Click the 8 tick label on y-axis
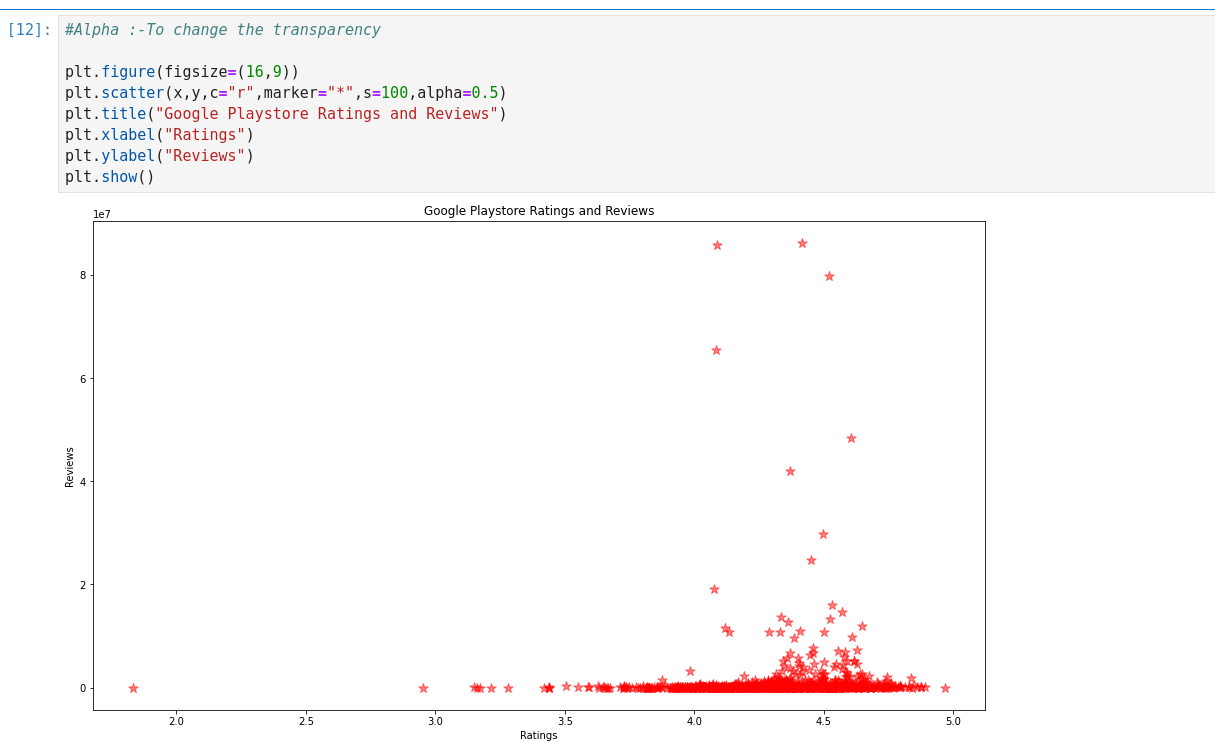Viewport: 1215px width, 742px height. pyautogui.click(x=84, y=275)
